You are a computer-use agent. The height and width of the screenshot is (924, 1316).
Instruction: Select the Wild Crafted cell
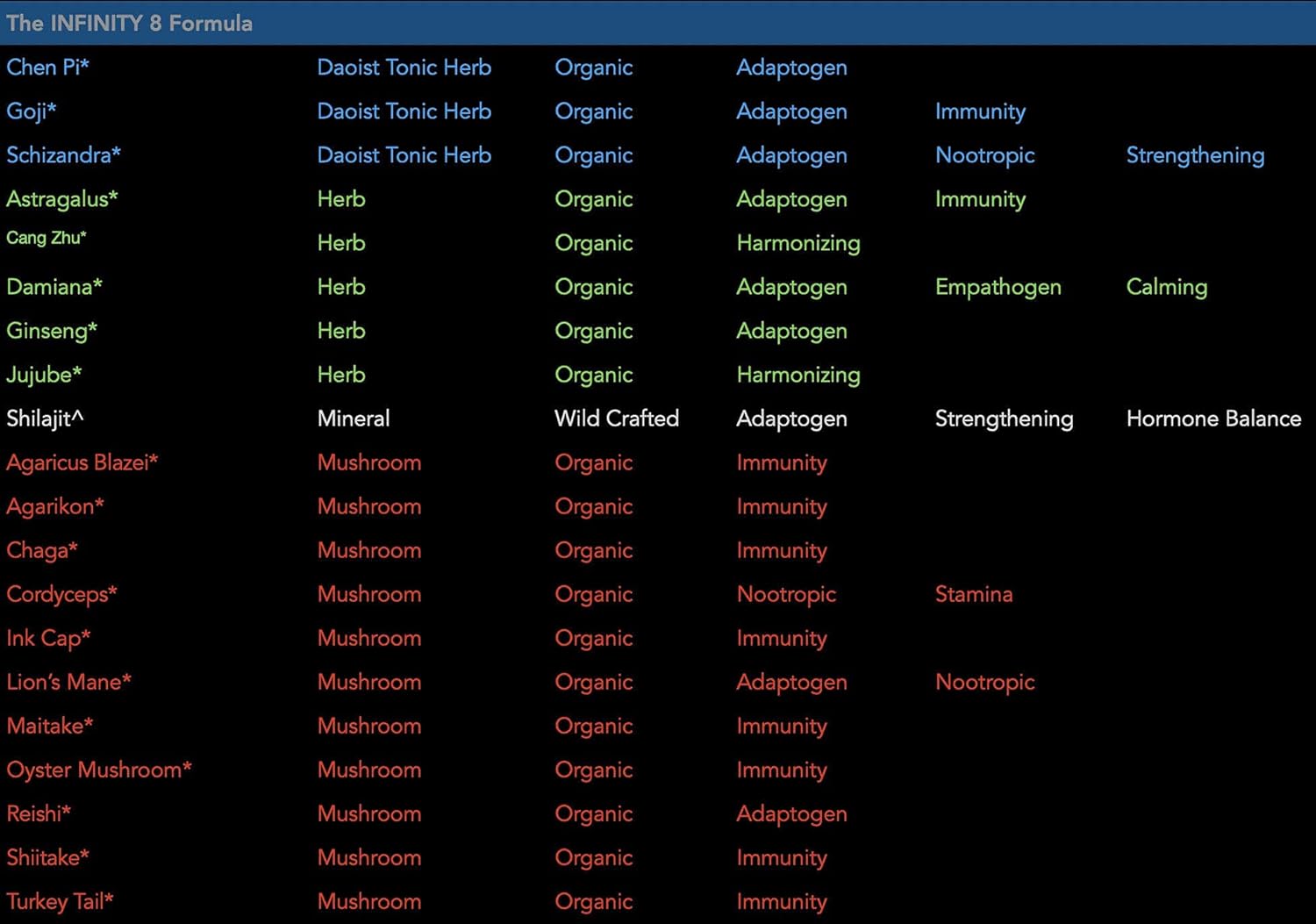pos(616,419)
